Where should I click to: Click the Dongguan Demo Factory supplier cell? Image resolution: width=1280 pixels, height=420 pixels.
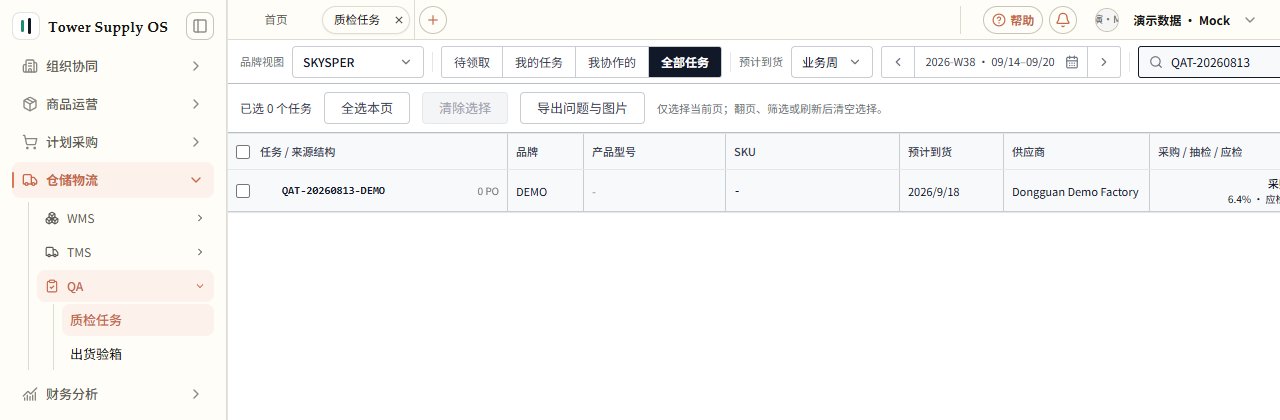[x=1075, y=192]
